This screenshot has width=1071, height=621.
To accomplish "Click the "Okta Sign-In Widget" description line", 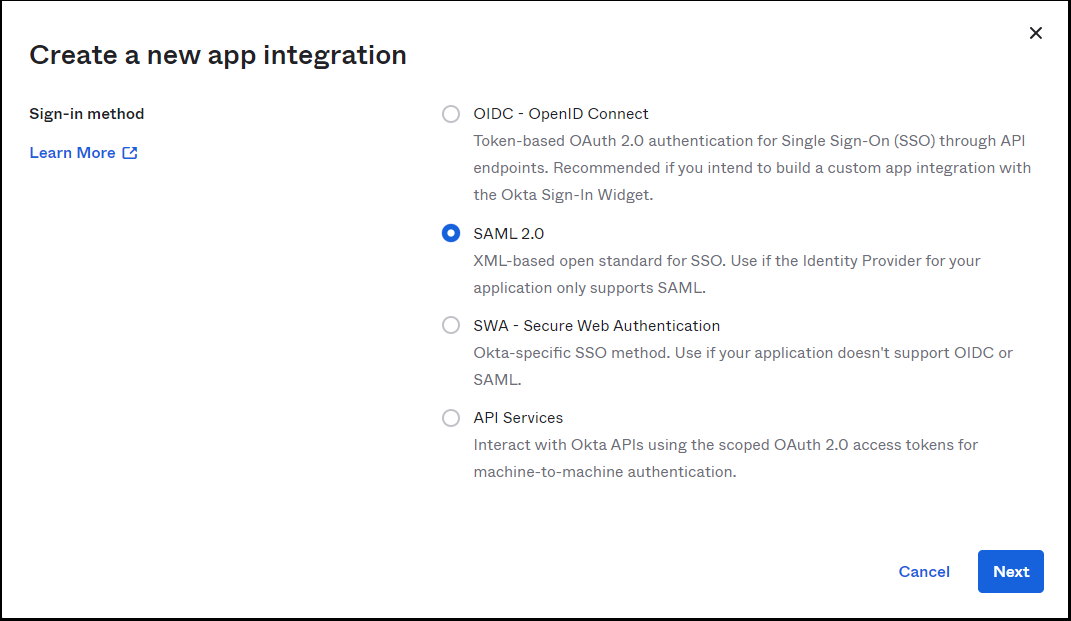I will point(563,195).
